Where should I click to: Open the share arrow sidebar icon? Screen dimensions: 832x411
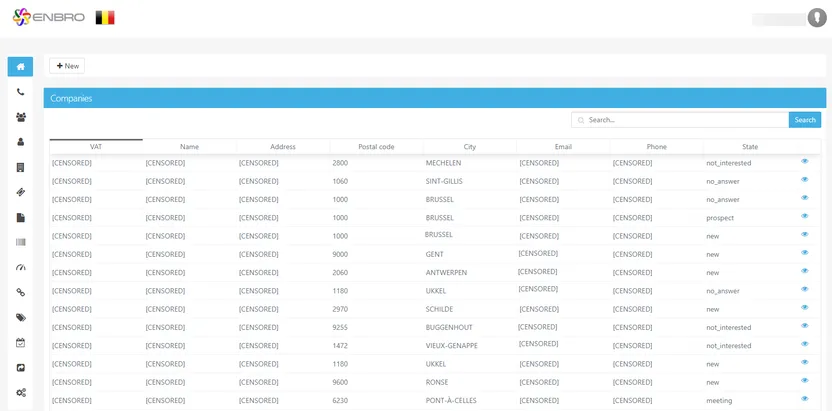(21, 368)
